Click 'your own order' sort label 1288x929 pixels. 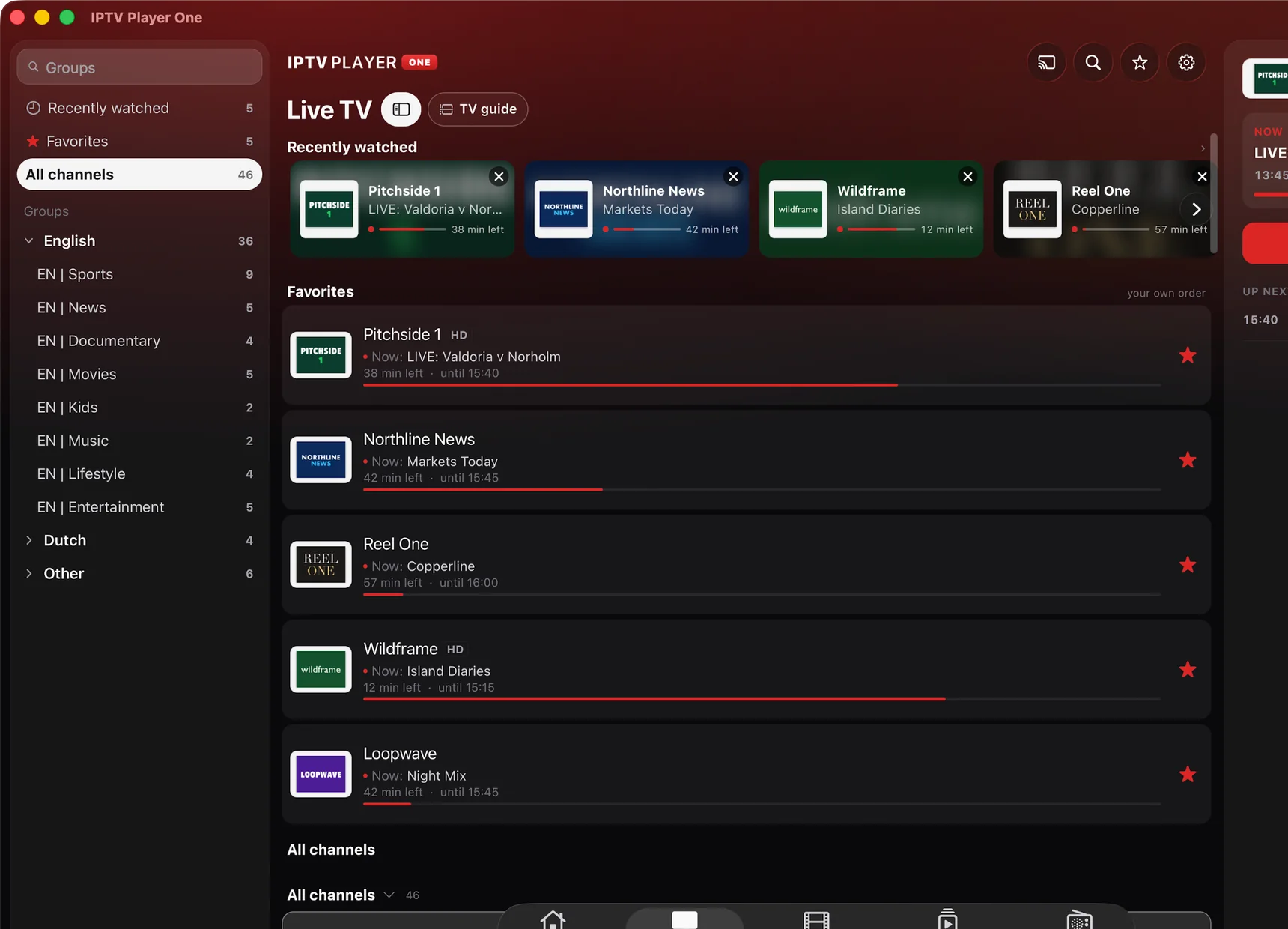[1166, 293]
